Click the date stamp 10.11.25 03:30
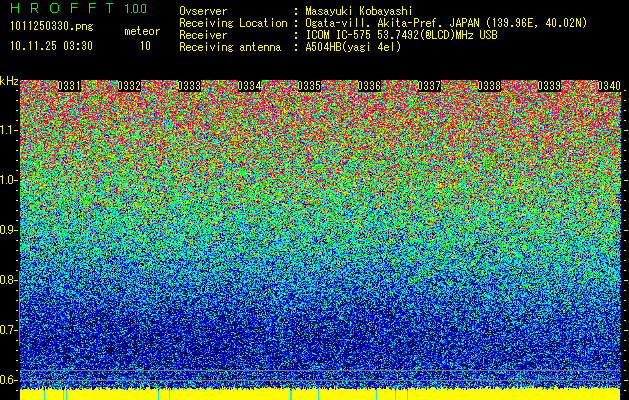The height and width of the screenshot is (400, 629). tap(51, 46)
